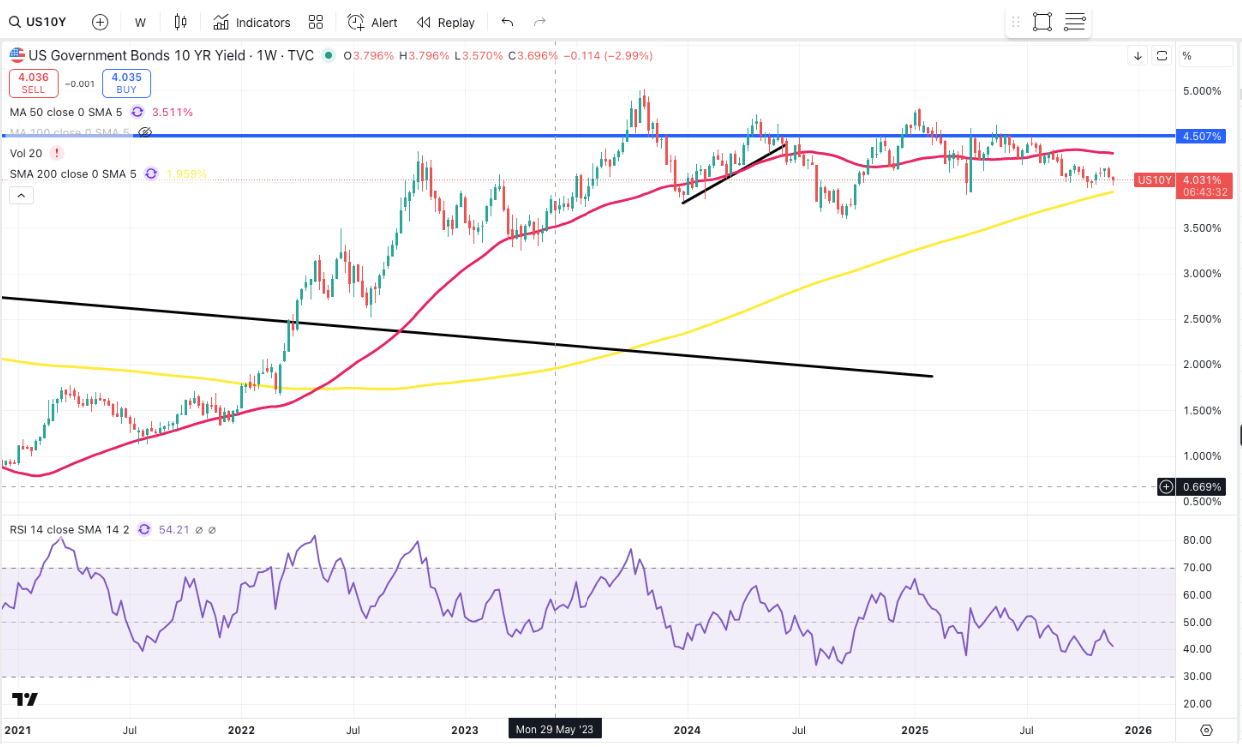Create a new Alert
Image resolution: width=1242 pixels, height=747 pixels.
(372, 22)
